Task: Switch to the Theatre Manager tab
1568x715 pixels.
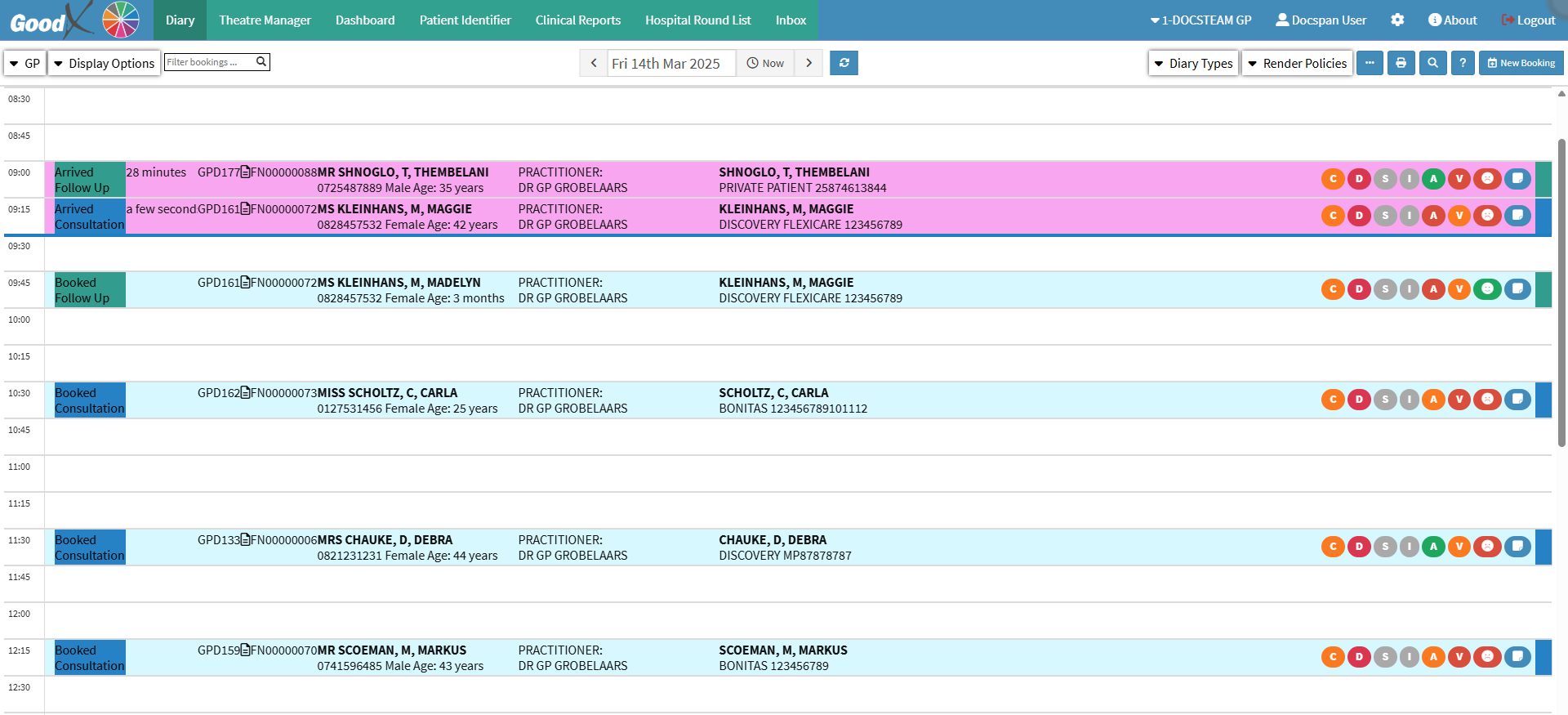Action: (265, 20)
